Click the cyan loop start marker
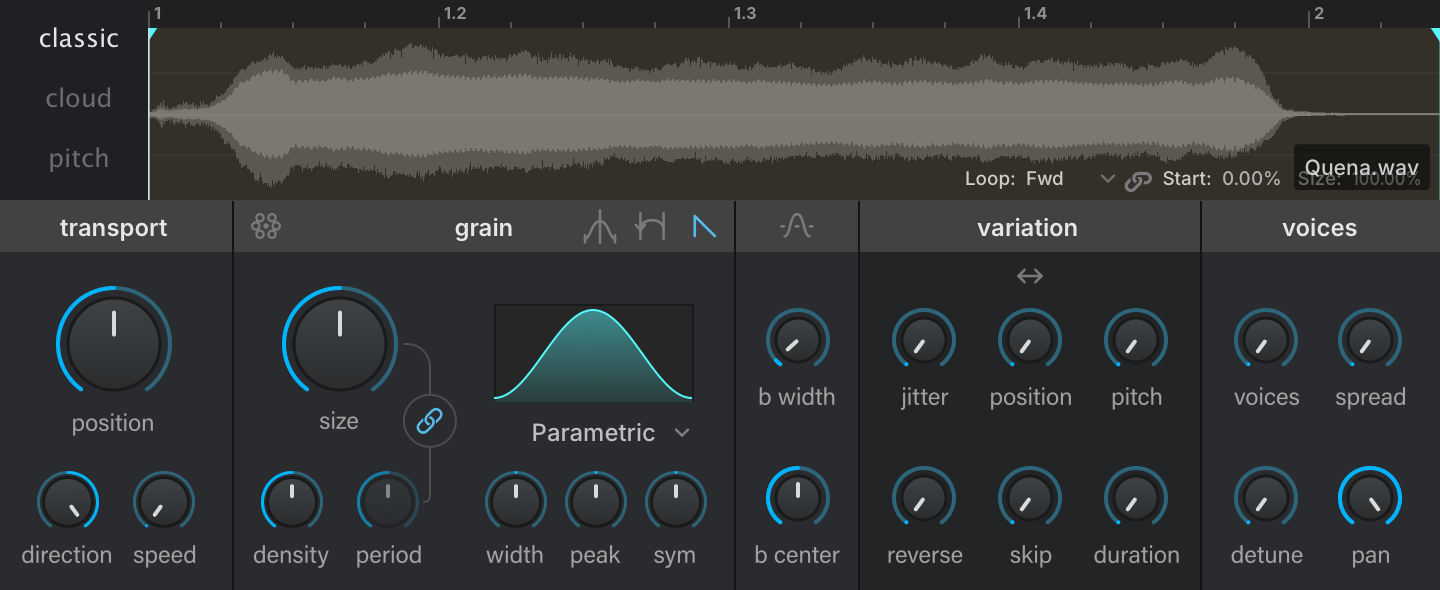Viewport: 1440px width, 590px height. 153,34
